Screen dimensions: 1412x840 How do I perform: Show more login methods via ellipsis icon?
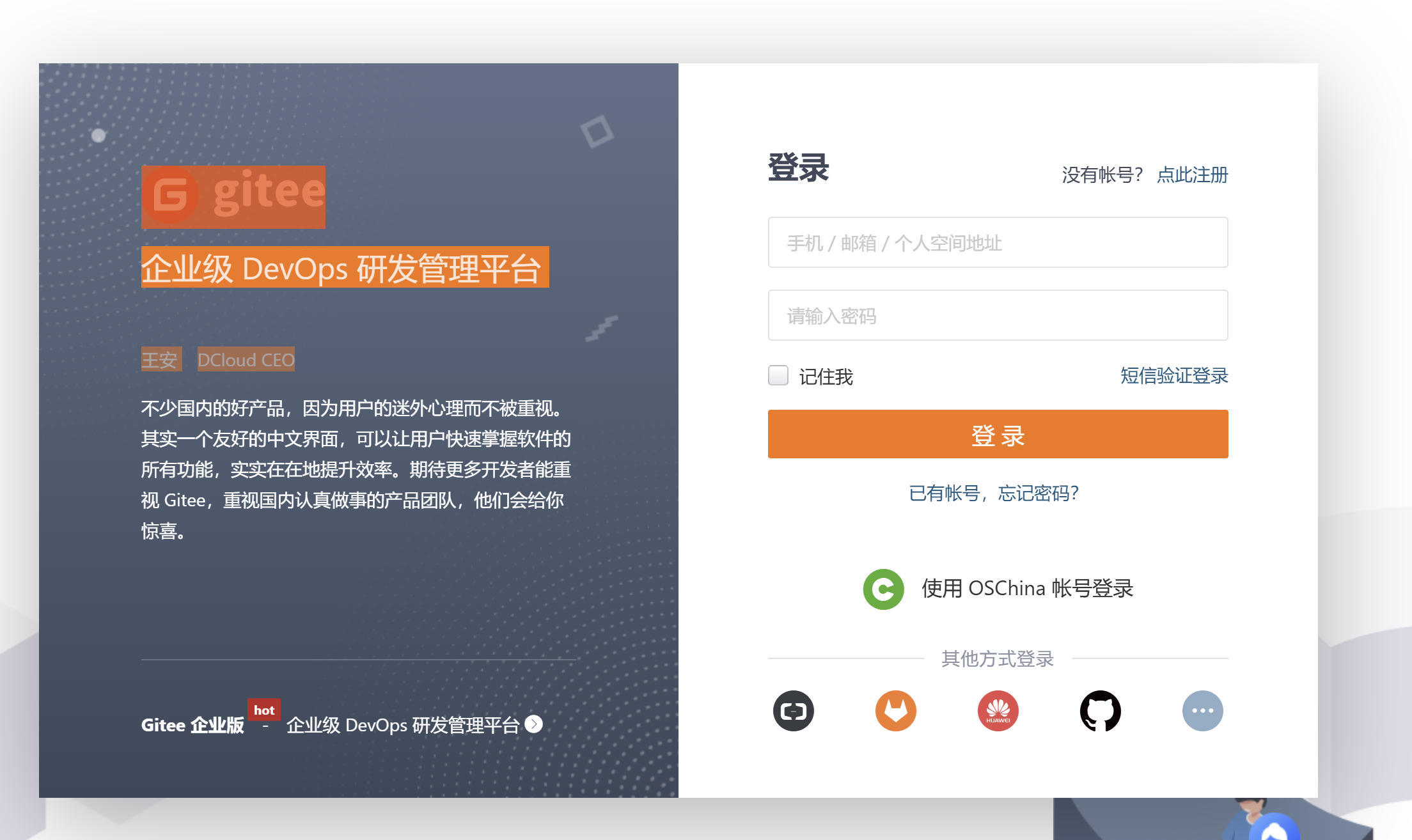tap(1202, 710)
